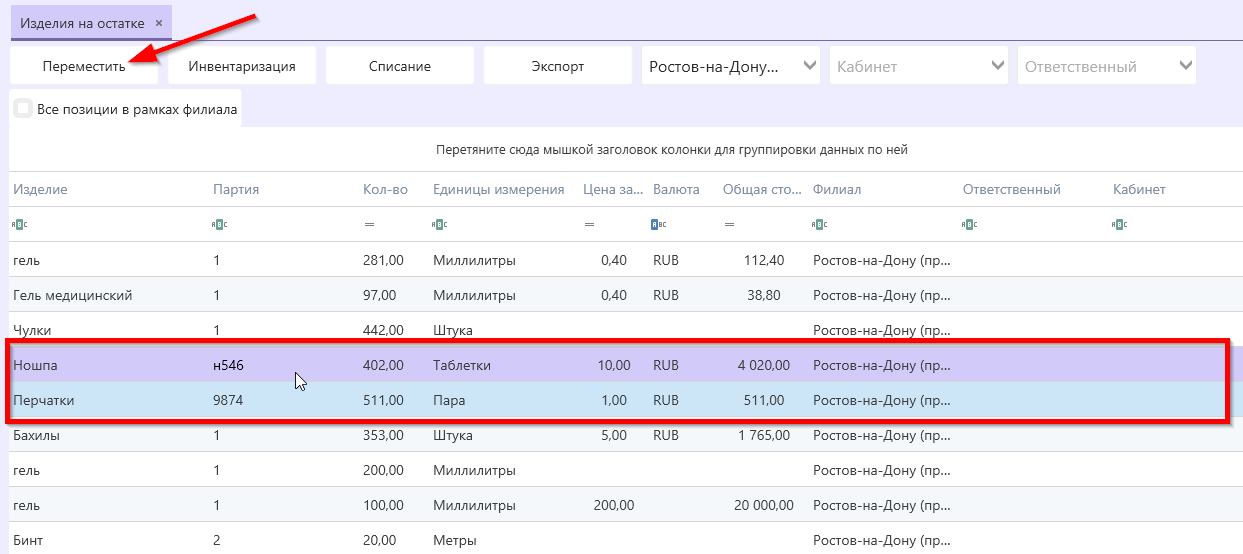The image size is (1243, 554).
Task: Click total cost cell 1 765,00
Action: pos(764,435)
